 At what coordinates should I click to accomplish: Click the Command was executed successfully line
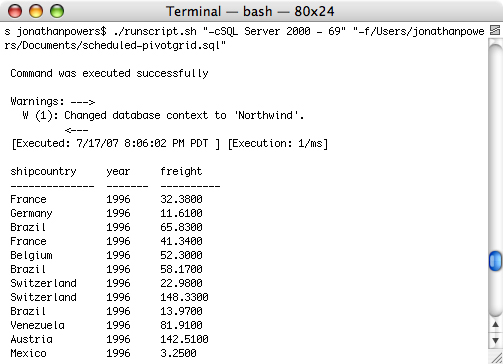click(x=109, y=73)
